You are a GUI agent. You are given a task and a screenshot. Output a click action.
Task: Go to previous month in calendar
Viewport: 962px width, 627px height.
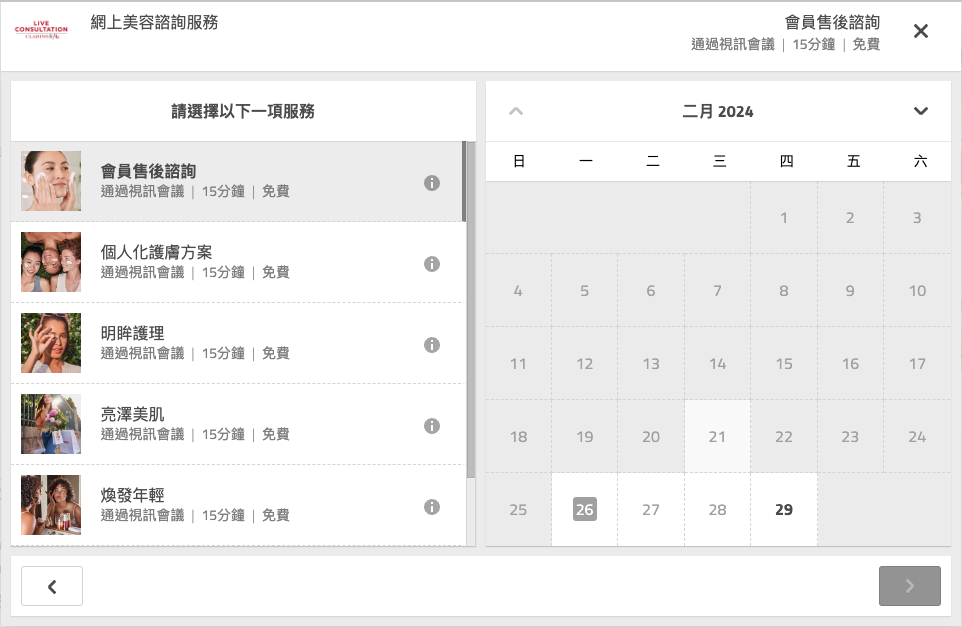point(516,111)
